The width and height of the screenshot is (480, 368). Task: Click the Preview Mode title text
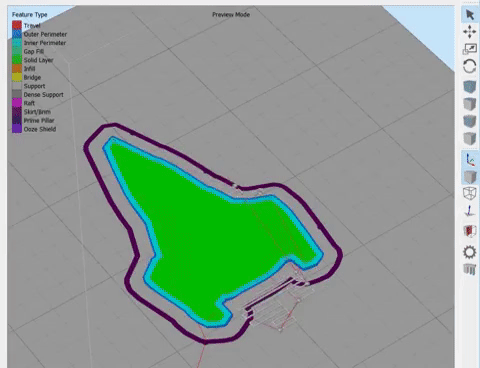(x=231, y=15)
